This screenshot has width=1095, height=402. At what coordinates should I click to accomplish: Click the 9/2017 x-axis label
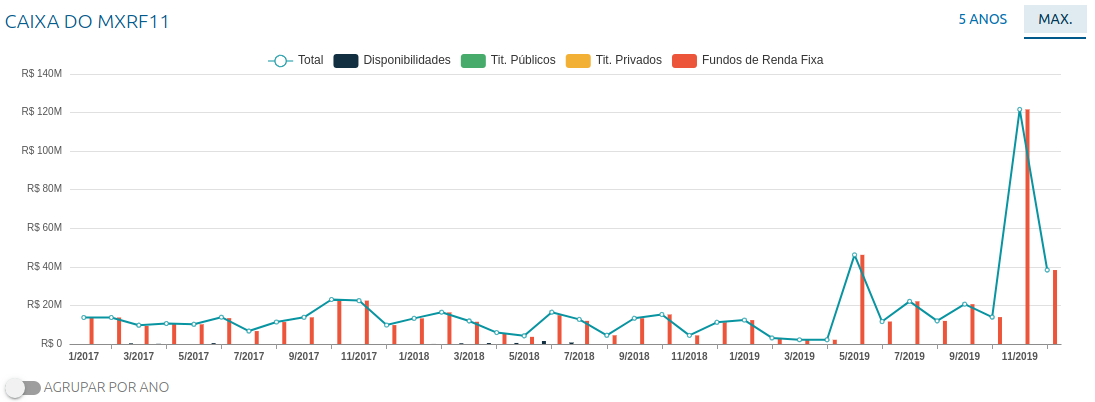304,356
